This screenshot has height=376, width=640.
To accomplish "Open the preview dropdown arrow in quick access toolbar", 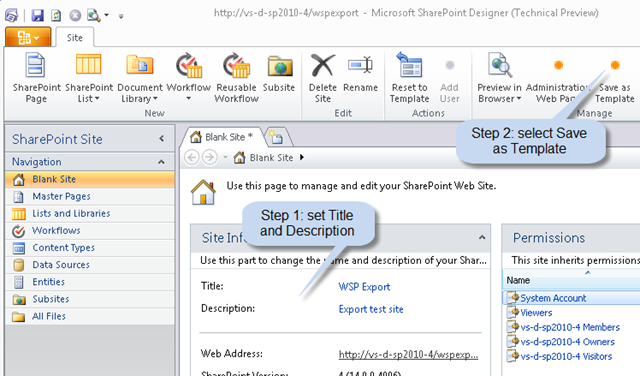I will click(107, 16).
